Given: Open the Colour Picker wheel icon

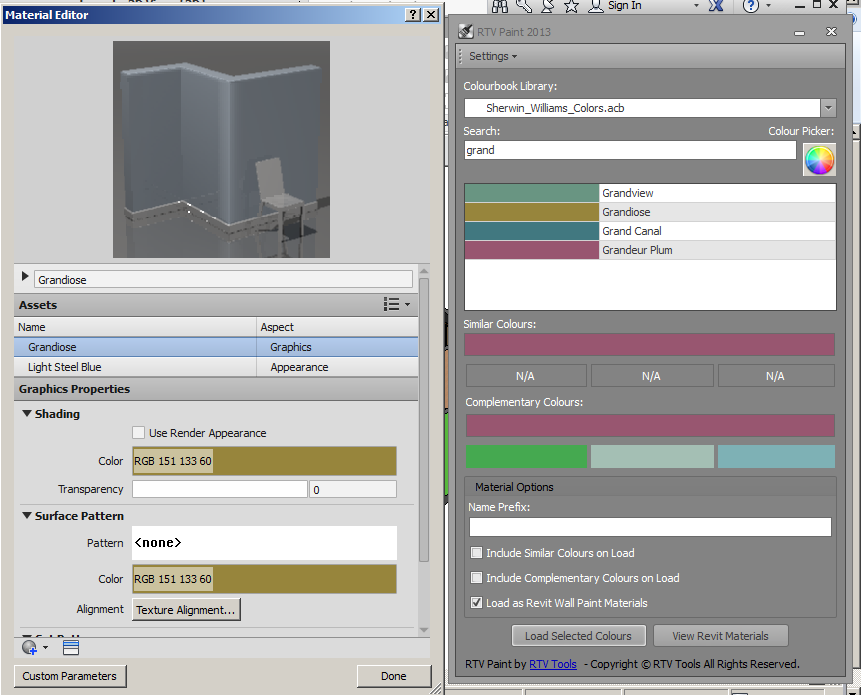Looking at the screenshot, I should (819, 160).
